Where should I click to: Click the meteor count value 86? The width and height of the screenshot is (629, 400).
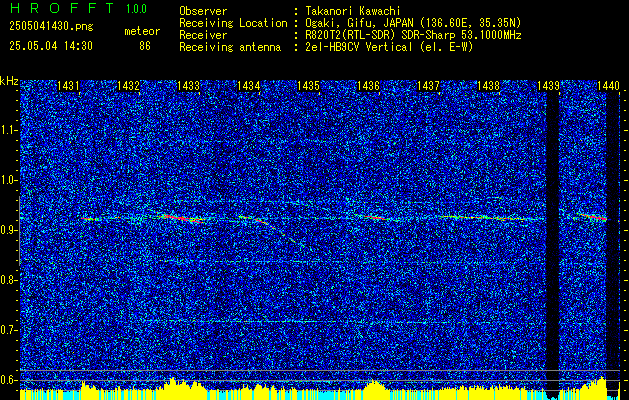[x=145, y=46]
